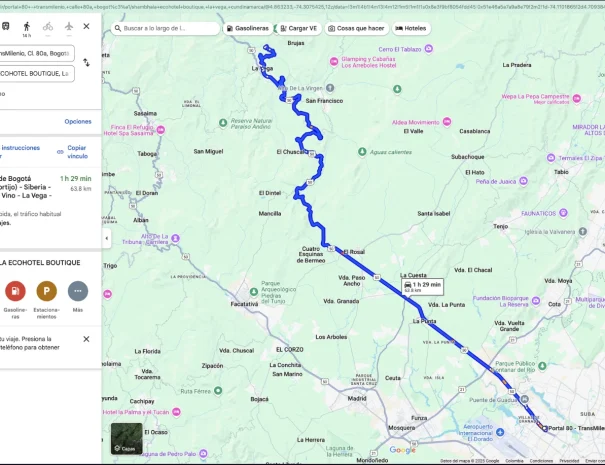Open Fundación Bioparque La Reserva marker
The width and height of the screenshot is (605, 465).
point(536,301)
